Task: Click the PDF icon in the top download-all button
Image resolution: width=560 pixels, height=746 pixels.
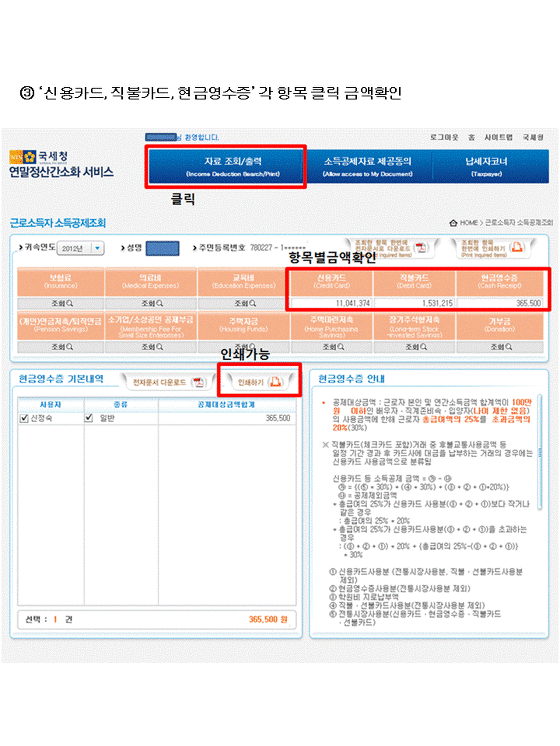Action: (420, 247)
